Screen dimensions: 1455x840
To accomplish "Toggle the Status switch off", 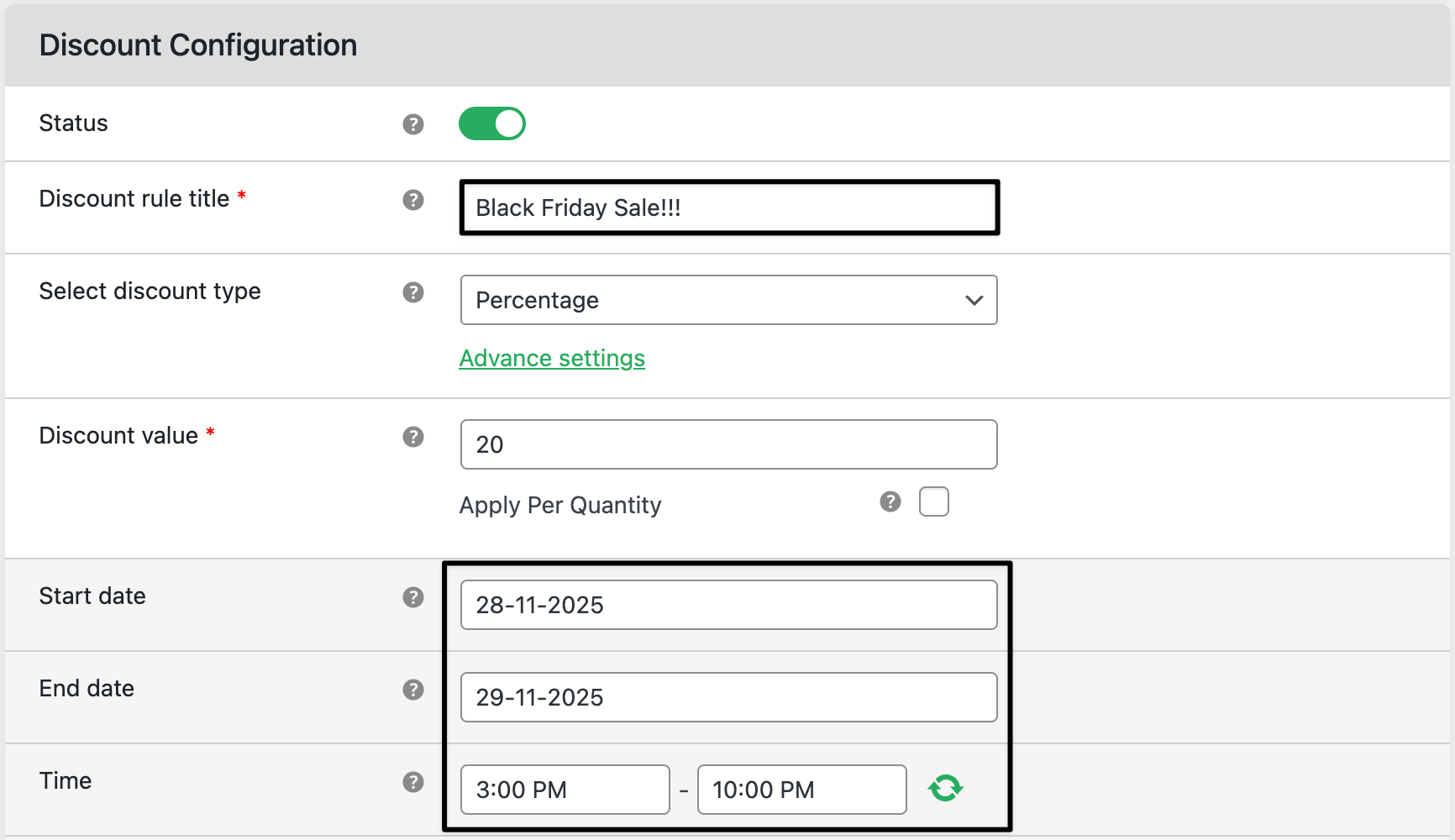I will point(491,123).
